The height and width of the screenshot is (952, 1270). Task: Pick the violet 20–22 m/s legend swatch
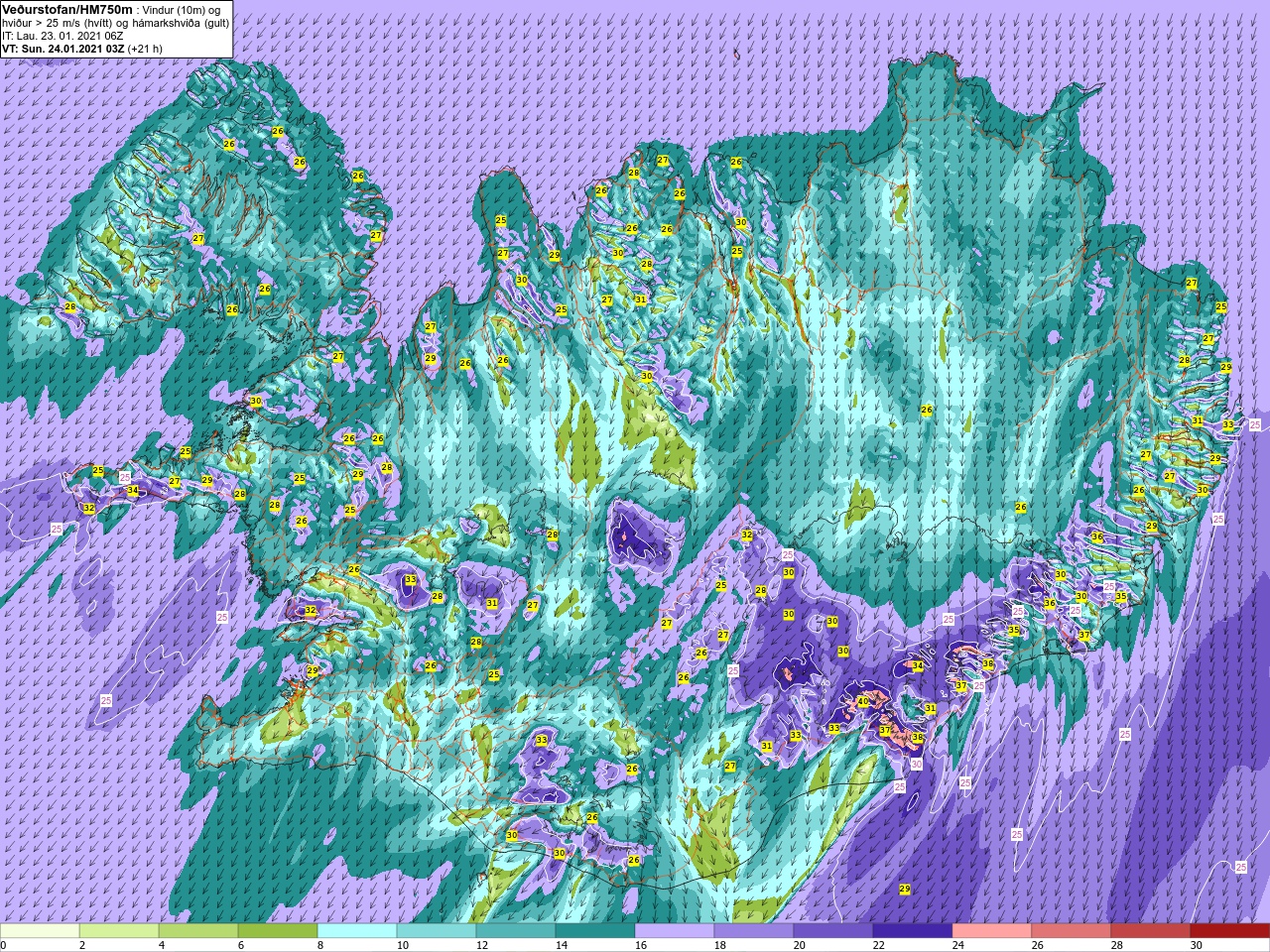[x=833, y=931]
